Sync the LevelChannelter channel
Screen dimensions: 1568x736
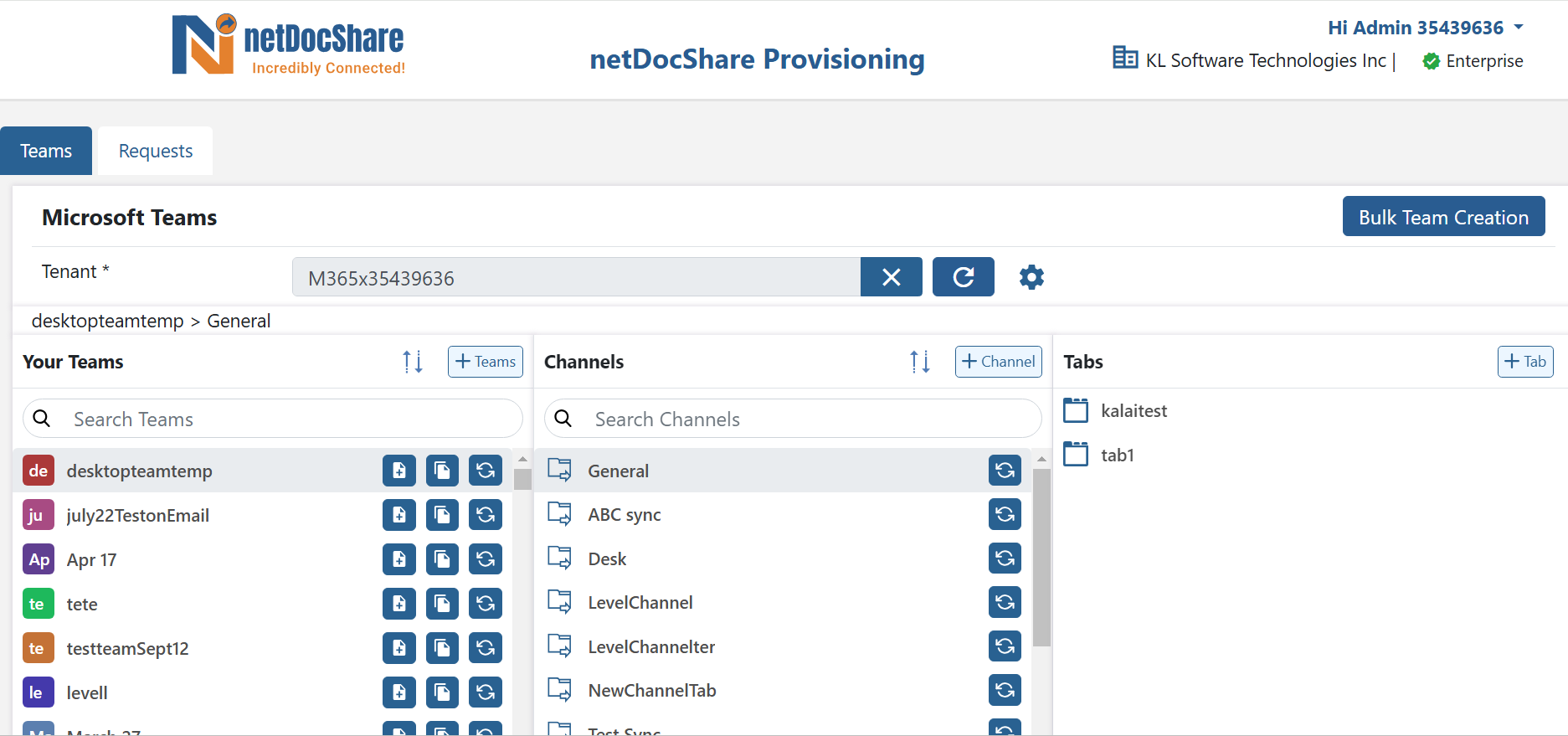[x=1005, y=646]
